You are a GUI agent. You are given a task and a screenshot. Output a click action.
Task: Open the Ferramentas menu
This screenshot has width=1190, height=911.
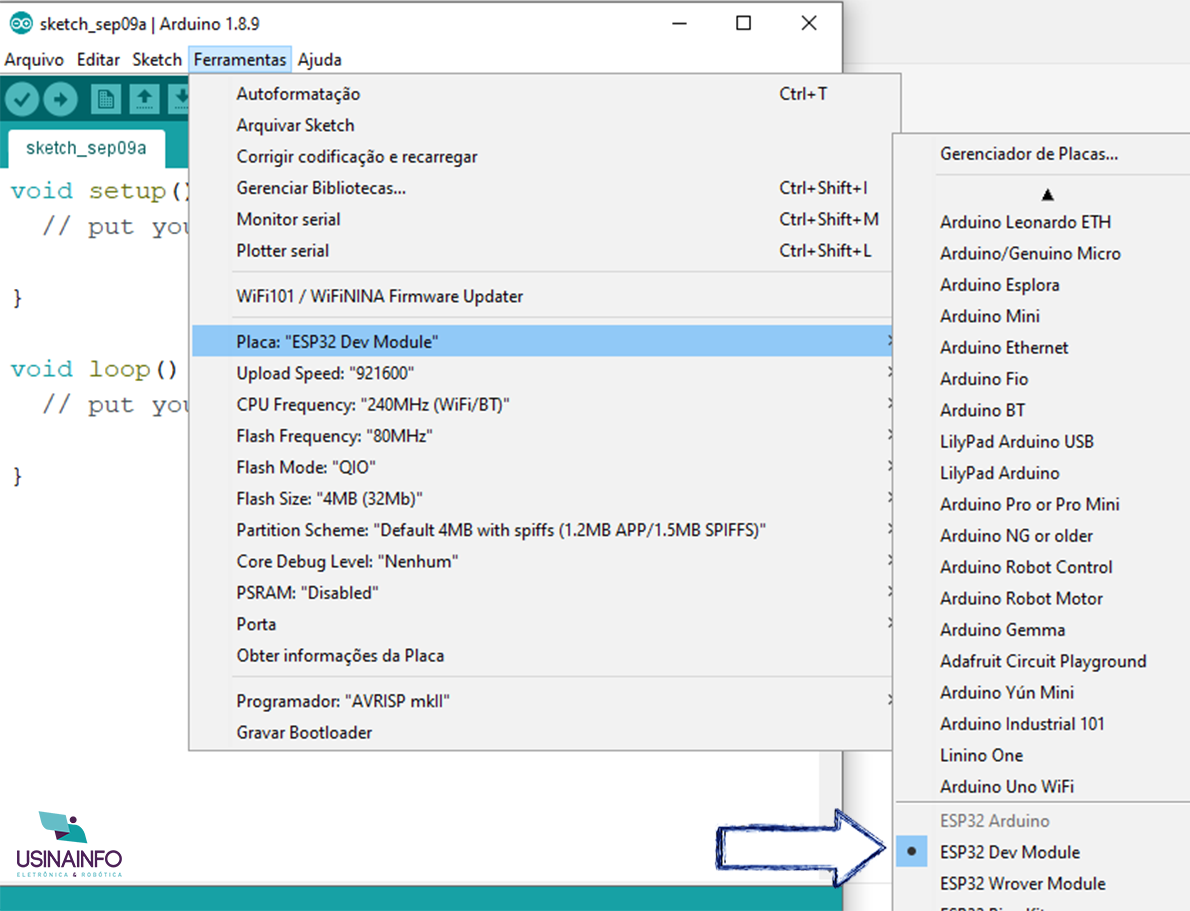(240, 59)
